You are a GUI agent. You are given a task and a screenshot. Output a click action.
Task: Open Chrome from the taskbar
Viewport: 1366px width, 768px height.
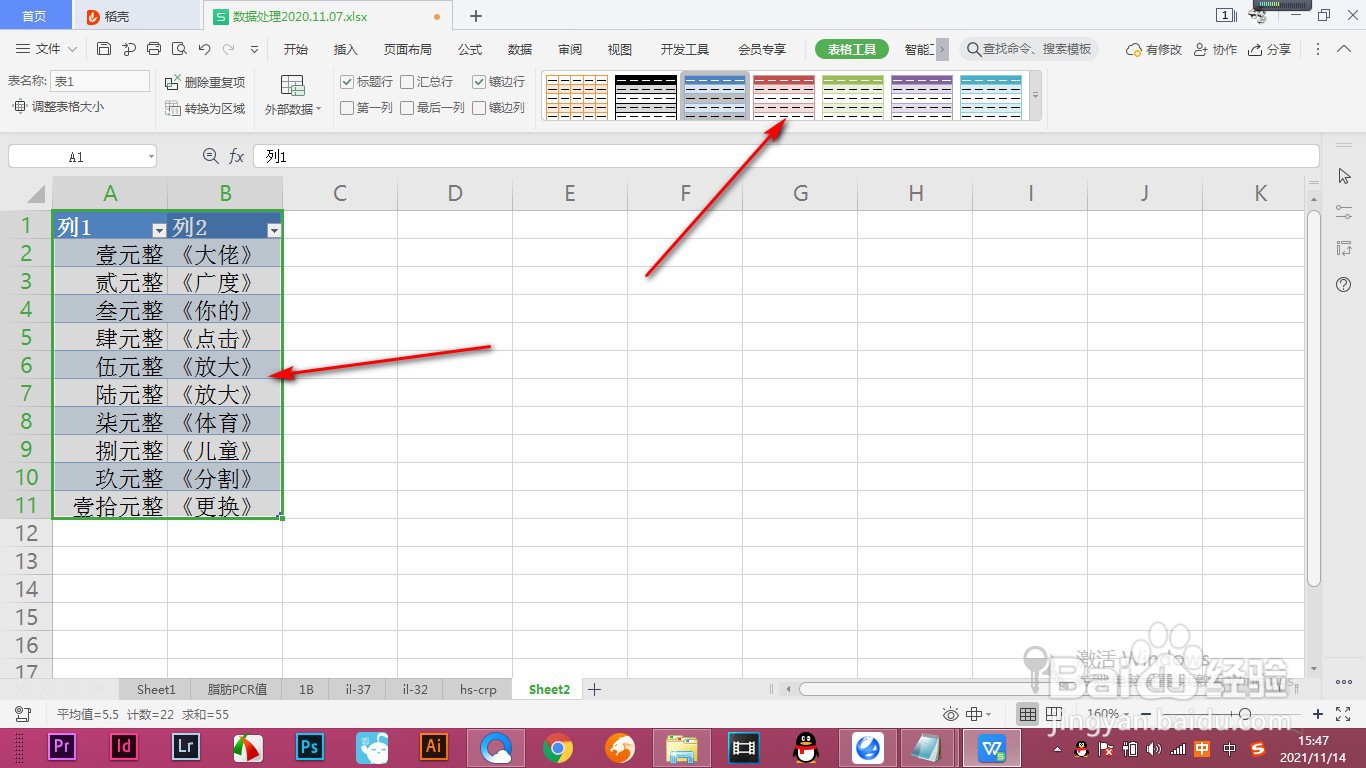click(558, 747)
